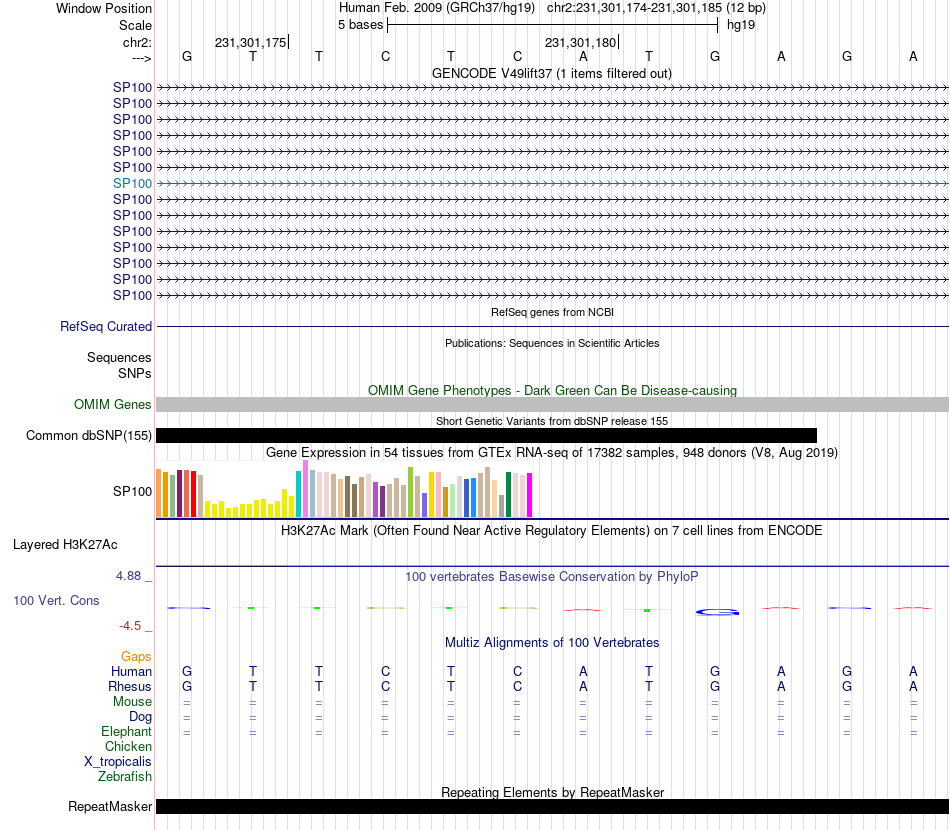This screenshot has width=950, height=830.
Task: Click the large blue G in conservation track
Action: coord(717,612)
